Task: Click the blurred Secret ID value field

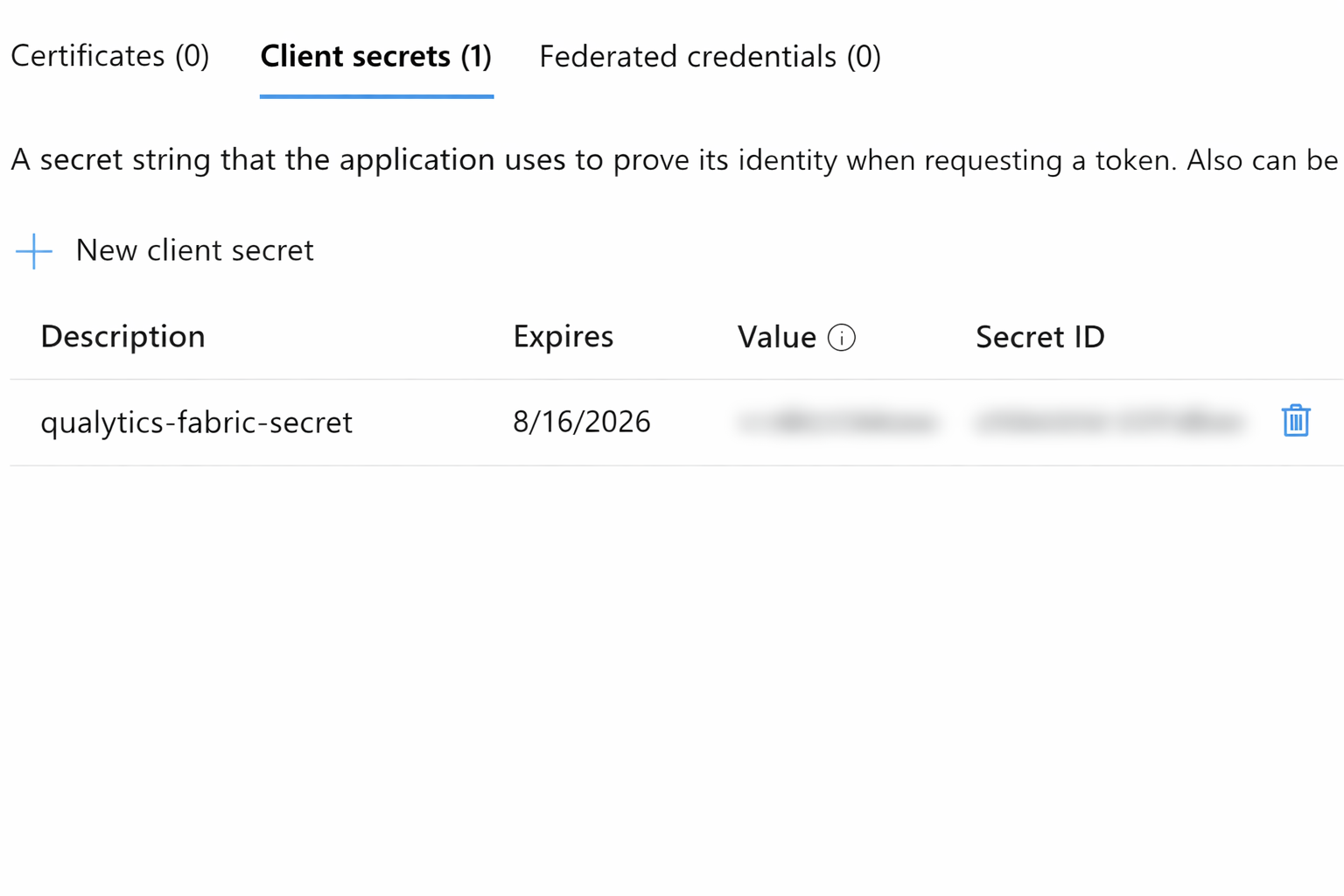Action: (1108, 422)
